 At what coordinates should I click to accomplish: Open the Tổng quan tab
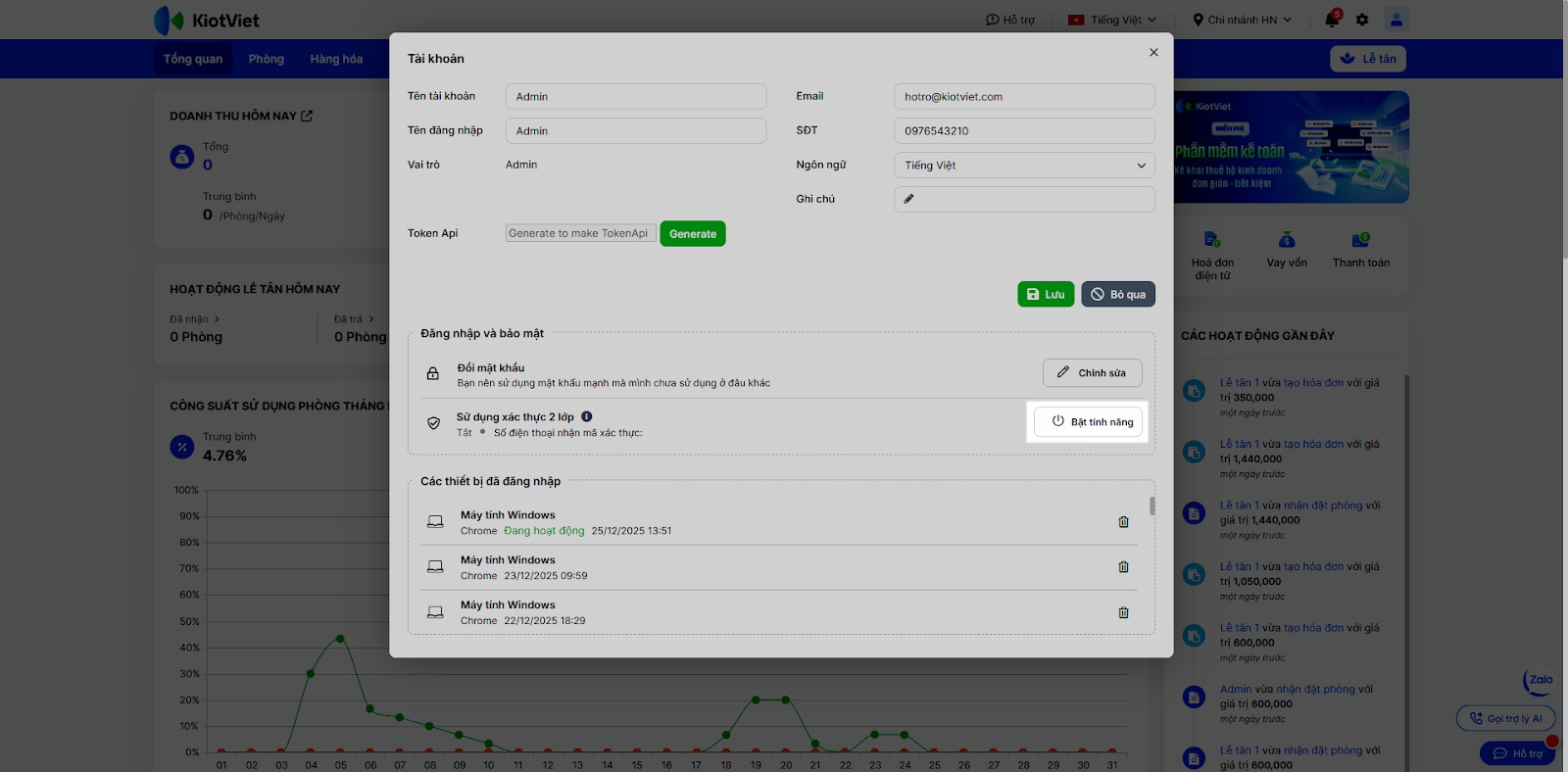(x=193, y=59)
